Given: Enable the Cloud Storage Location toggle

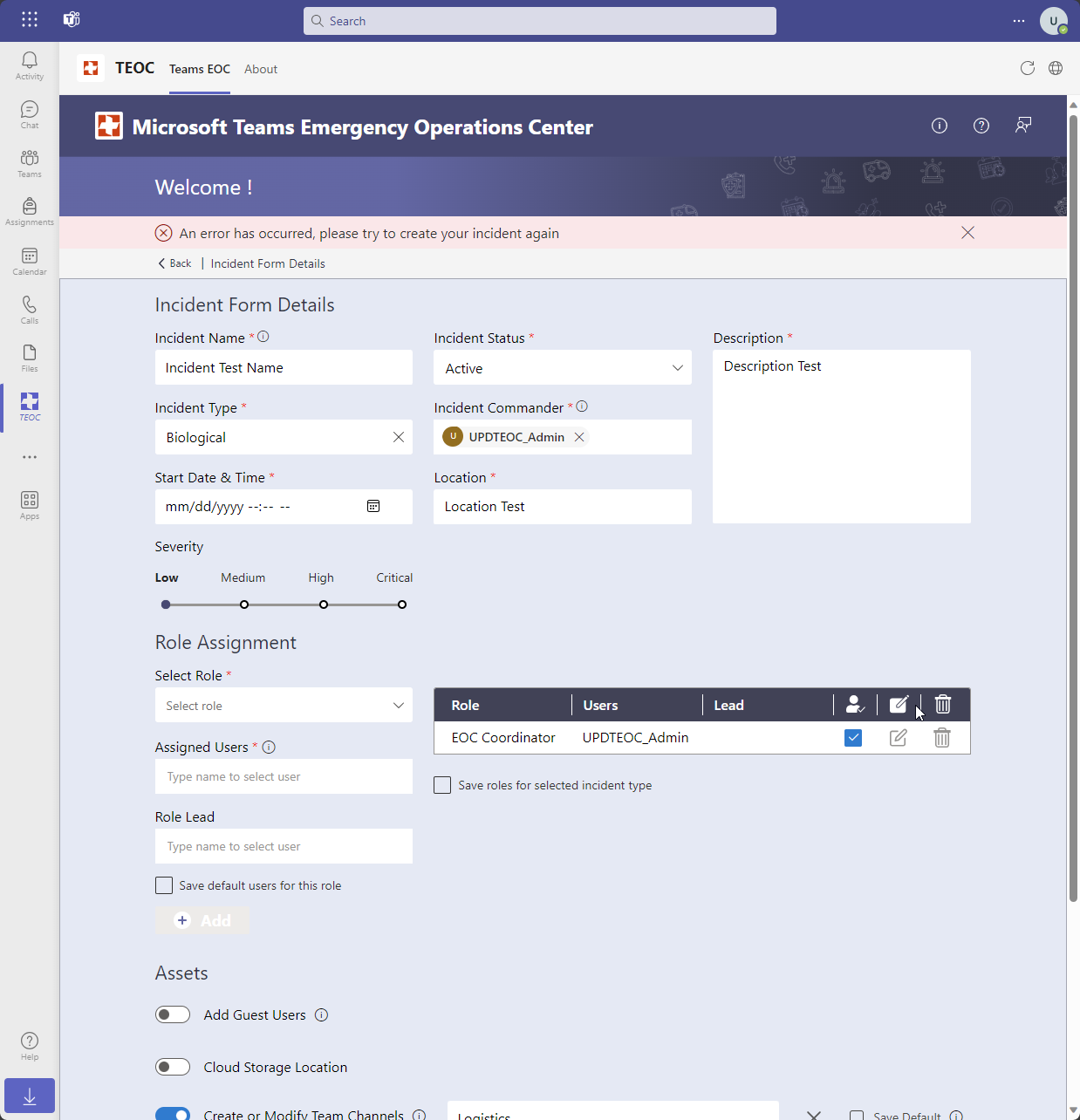Looking at the screenshot, I should [x=172, y=1067].
